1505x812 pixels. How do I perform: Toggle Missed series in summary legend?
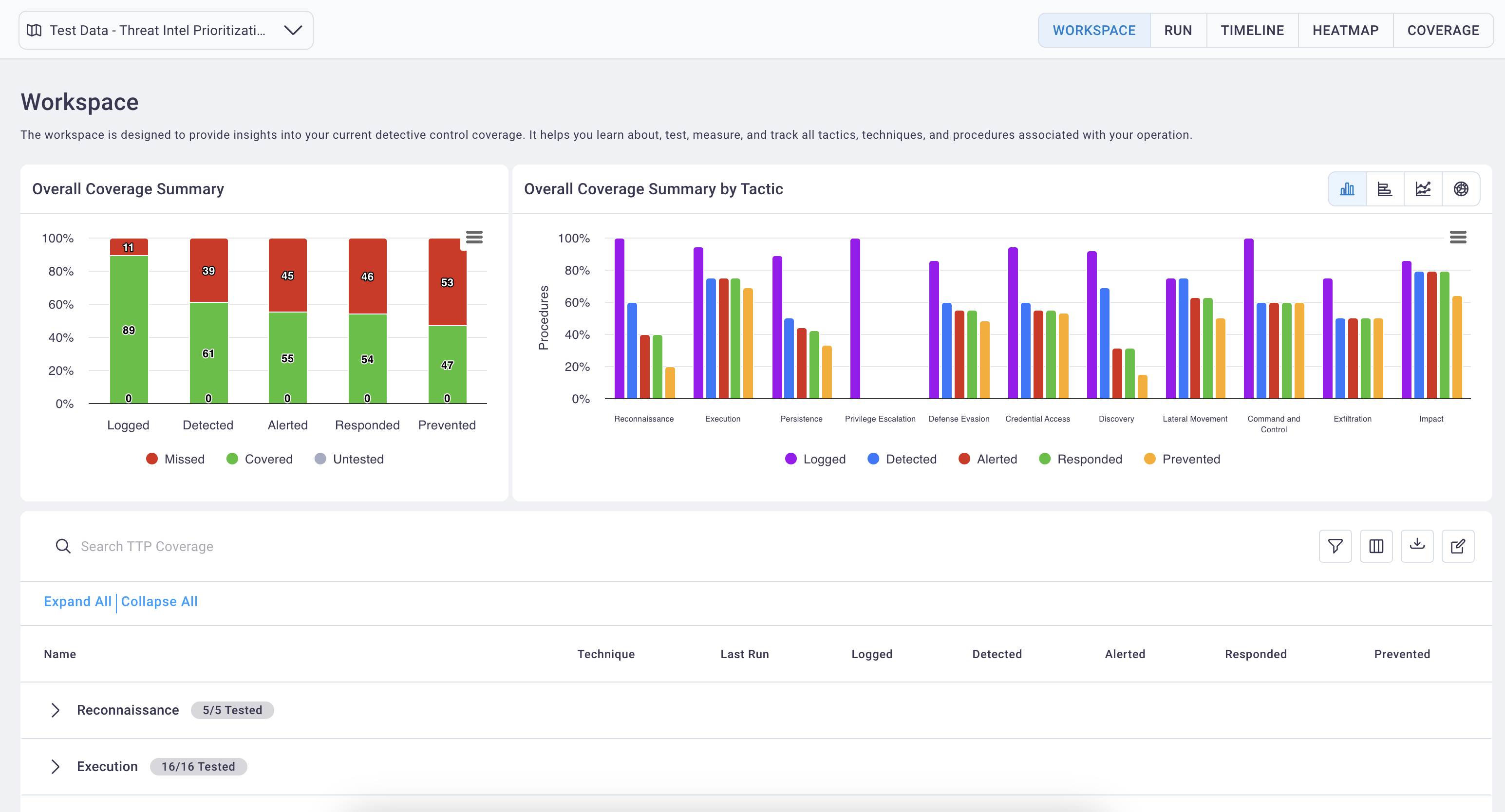pos(175,459)
